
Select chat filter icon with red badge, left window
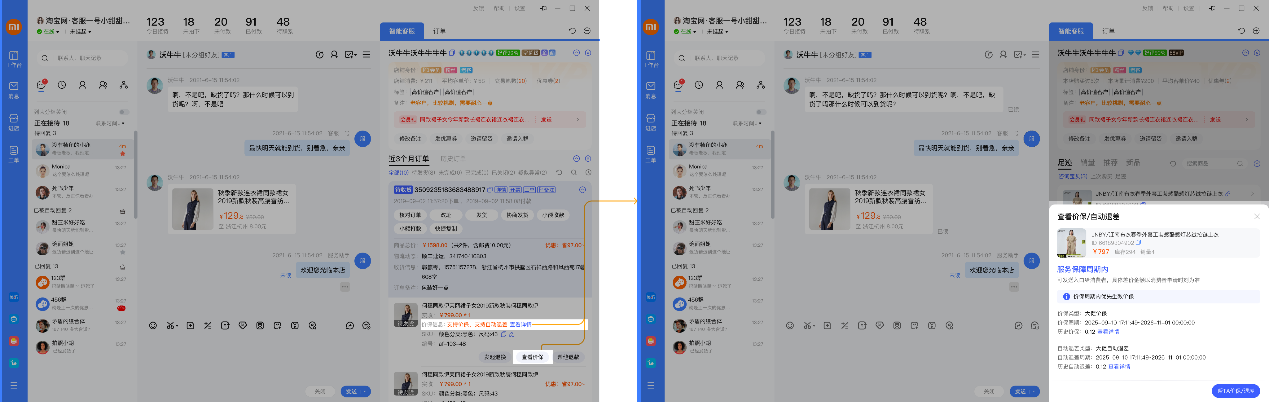pos(44,85)
